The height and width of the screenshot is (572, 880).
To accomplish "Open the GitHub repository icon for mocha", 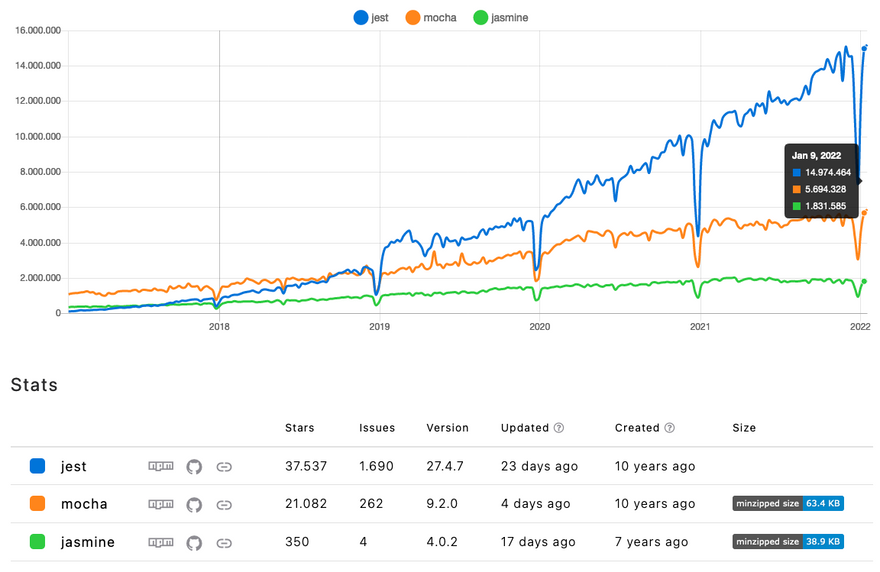I will tap(194, 504).
